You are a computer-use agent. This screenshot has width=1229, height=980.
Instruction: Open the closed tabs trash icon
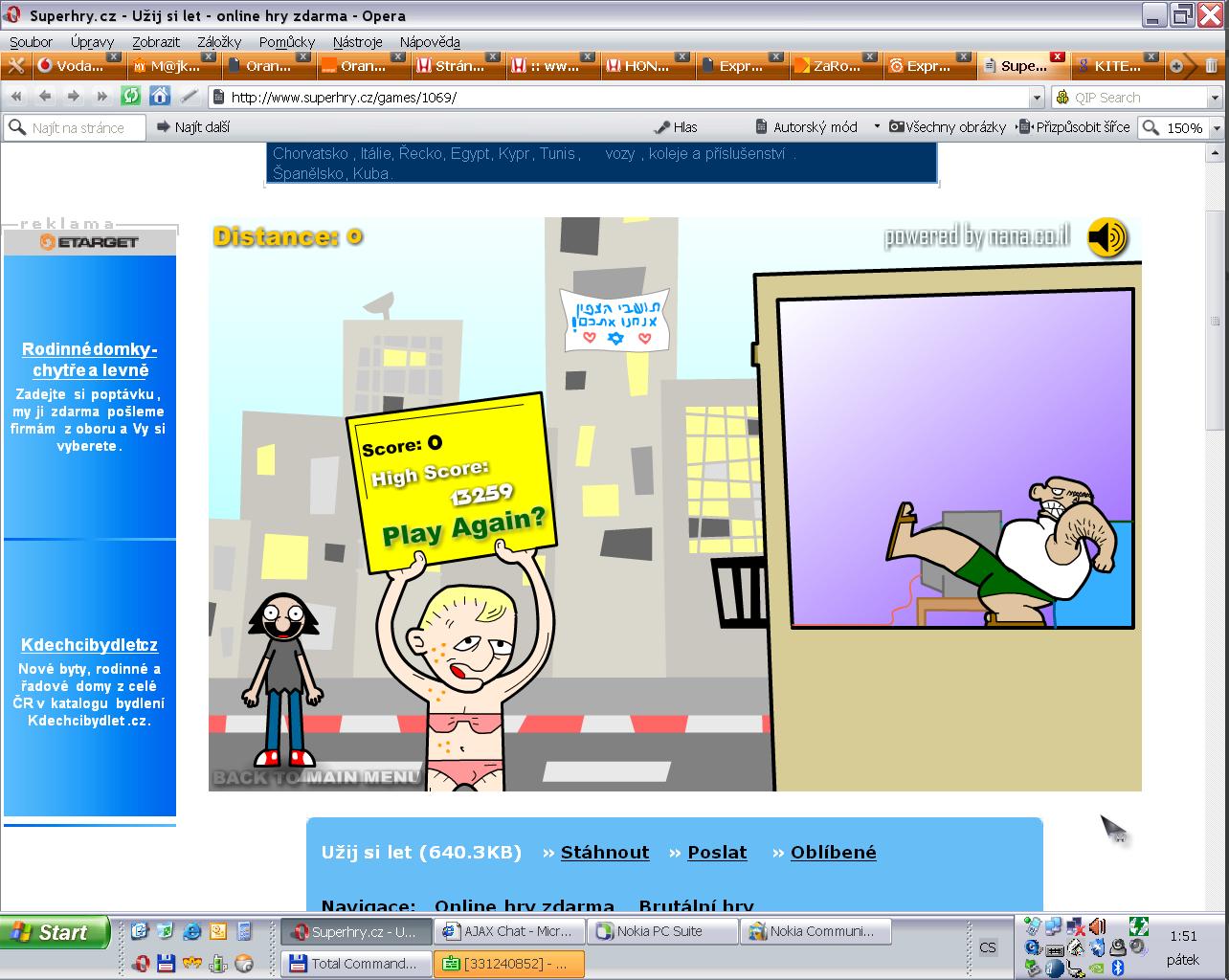point(1212,66)
